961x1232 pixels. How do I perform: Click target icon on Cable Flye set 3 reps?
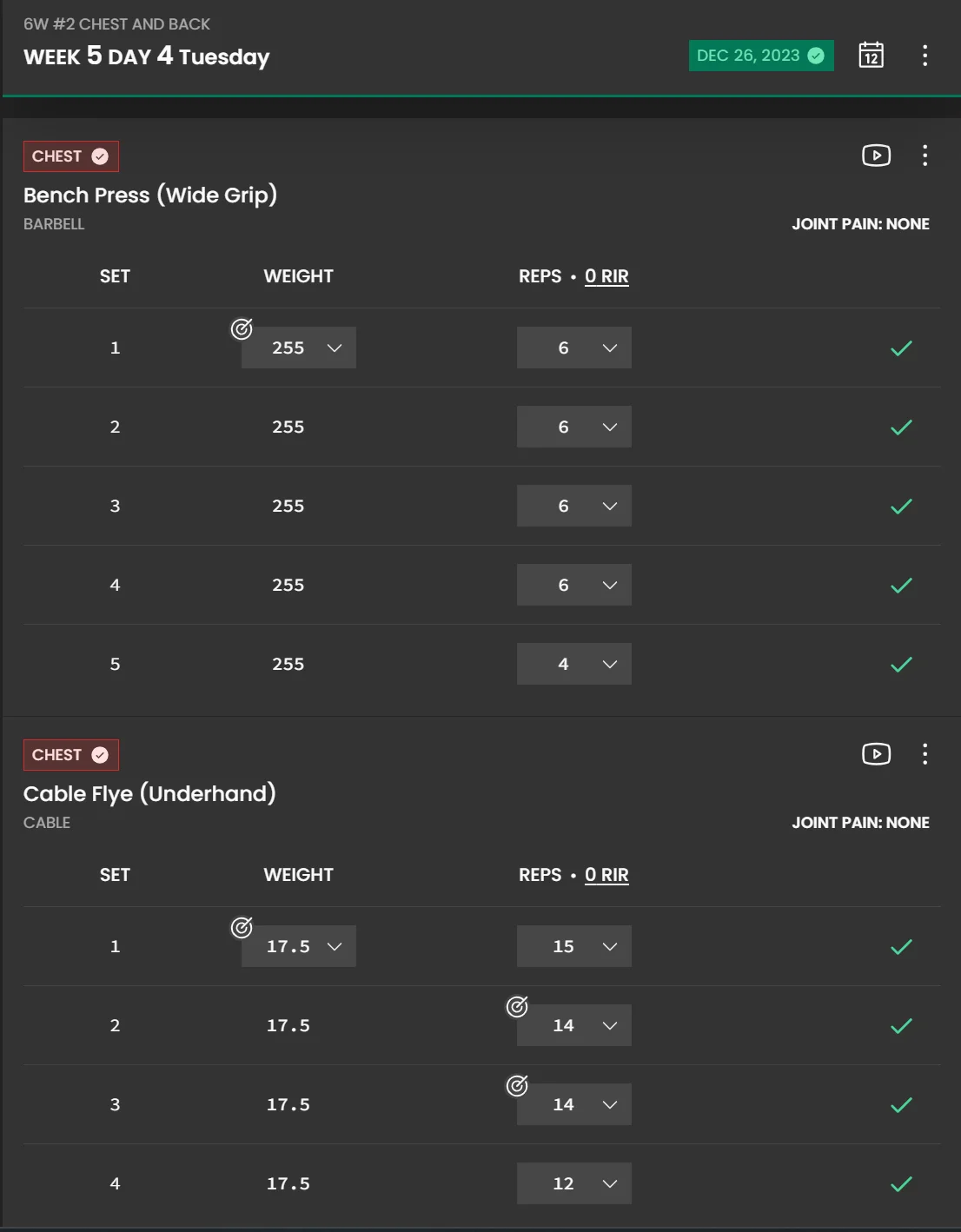coord(517,1085)
